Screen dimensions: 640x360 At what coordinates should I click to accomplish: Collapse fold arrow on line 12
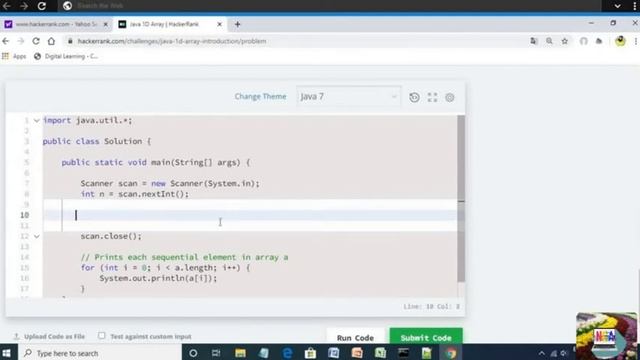tap(37, 236)
